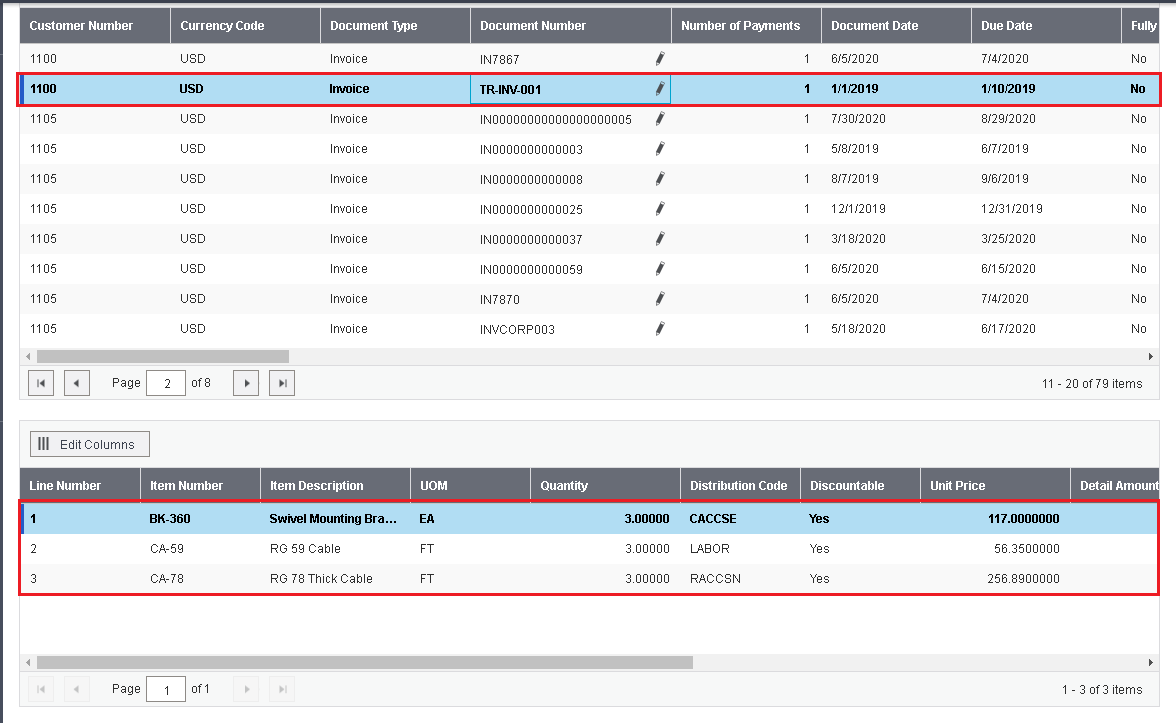Screen dimensions: 1176x723
Task: Click the page number field showing 2
Action: [166, 383]
